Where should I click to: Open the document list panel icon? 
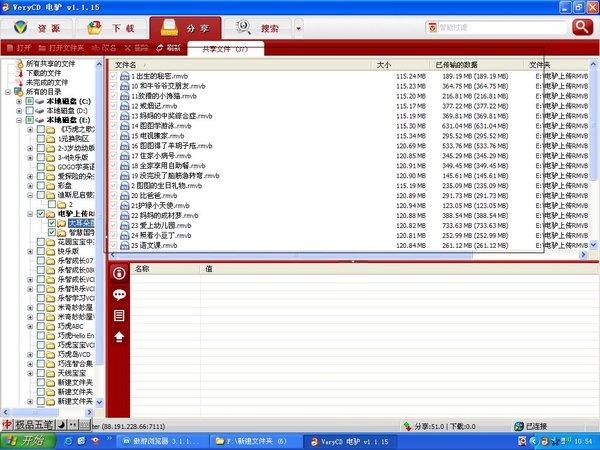coord(119,316)
